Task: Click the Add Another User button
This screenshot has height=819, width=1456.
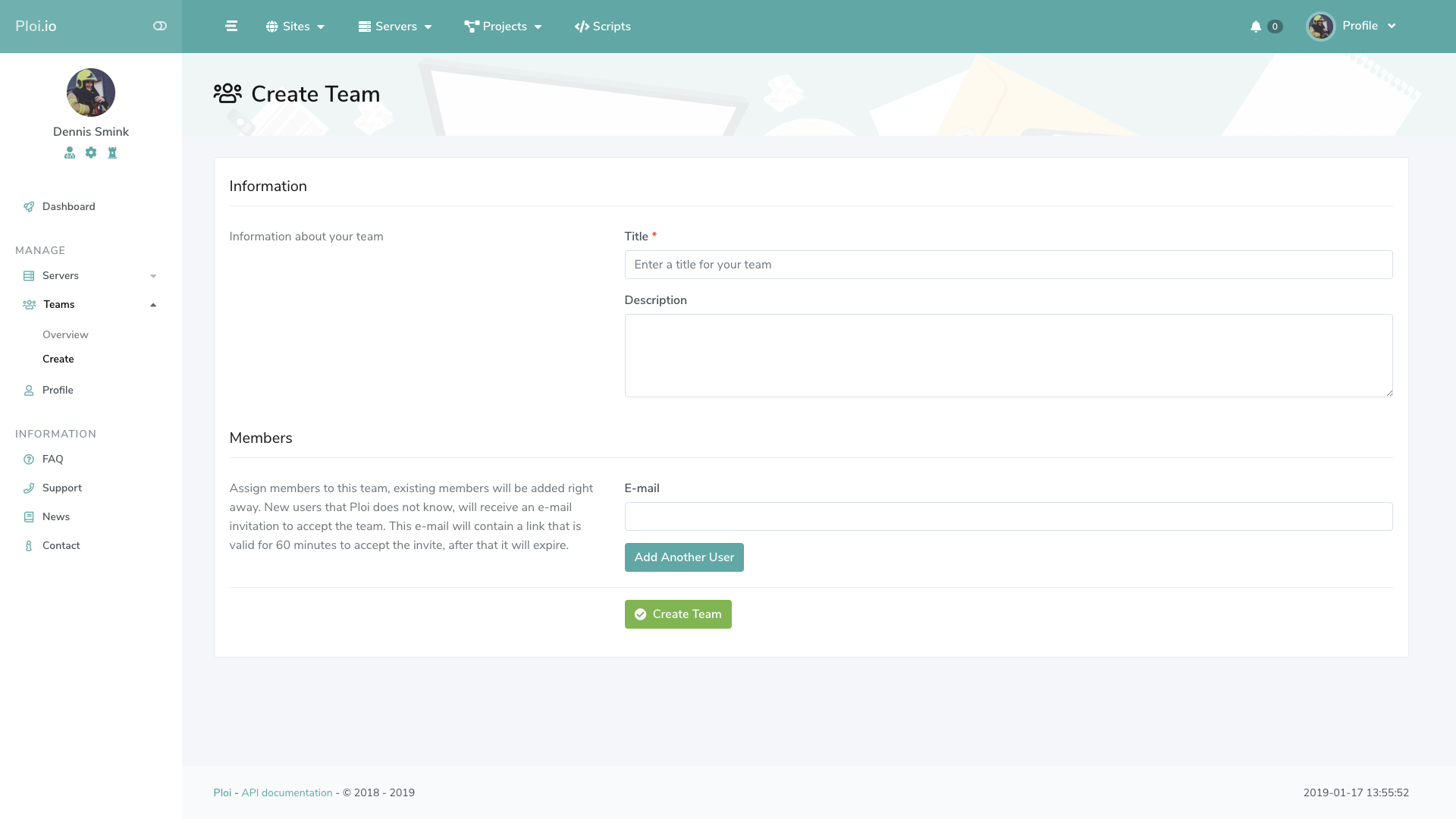Action: [684, 557]
